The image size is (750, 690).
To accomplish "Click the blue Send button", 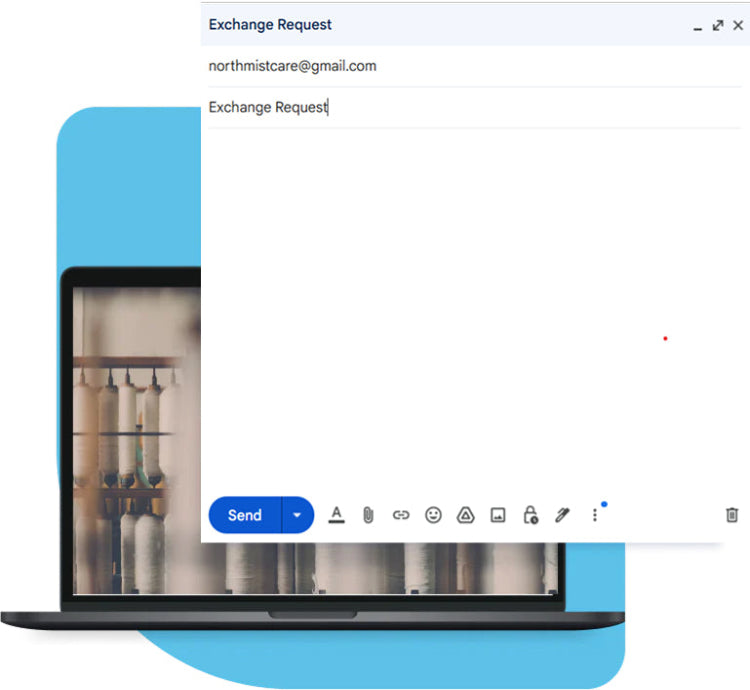I will pyautogui.click(x=245, y=515).
